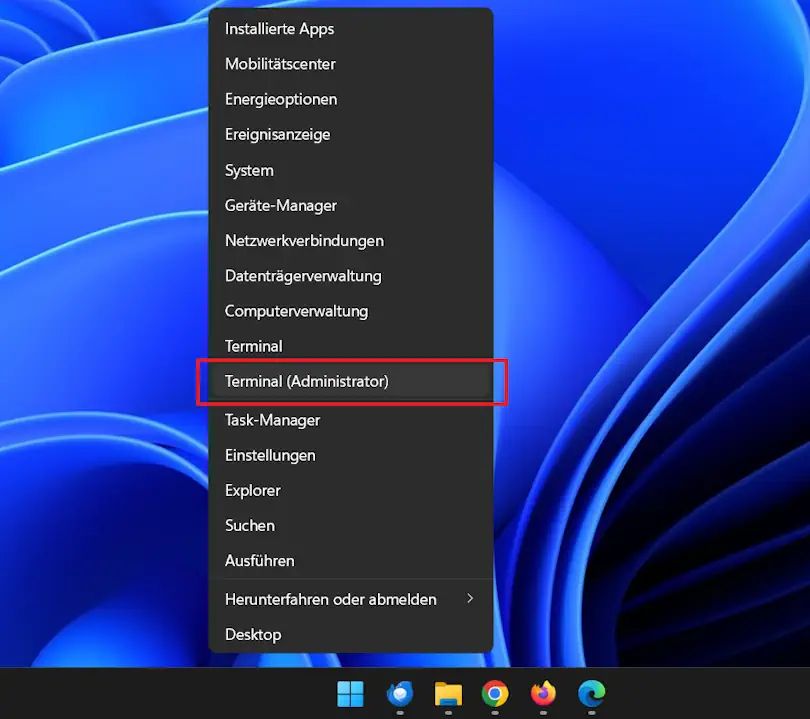810x719 pixels.
Task: Open Energieoptionen from the menu
Action: click(x=281, y=99)
